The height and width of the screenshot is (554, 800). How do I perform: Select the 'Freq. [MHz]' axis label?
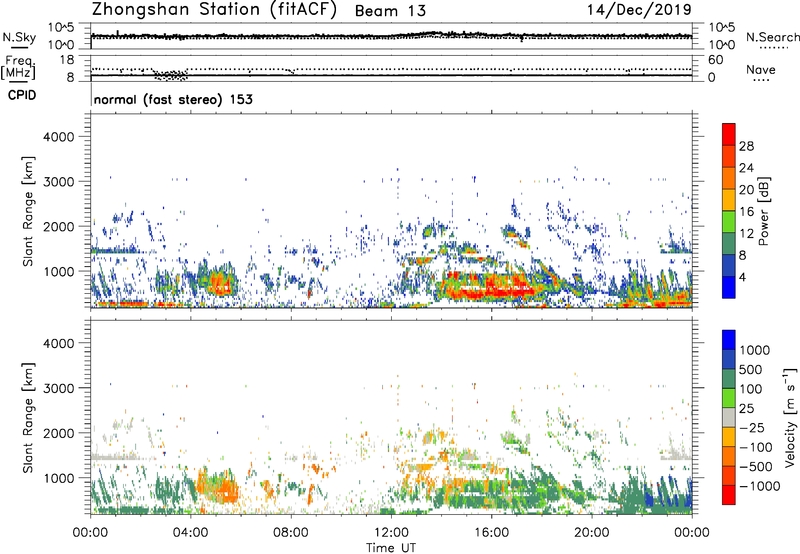pos(19,68)
